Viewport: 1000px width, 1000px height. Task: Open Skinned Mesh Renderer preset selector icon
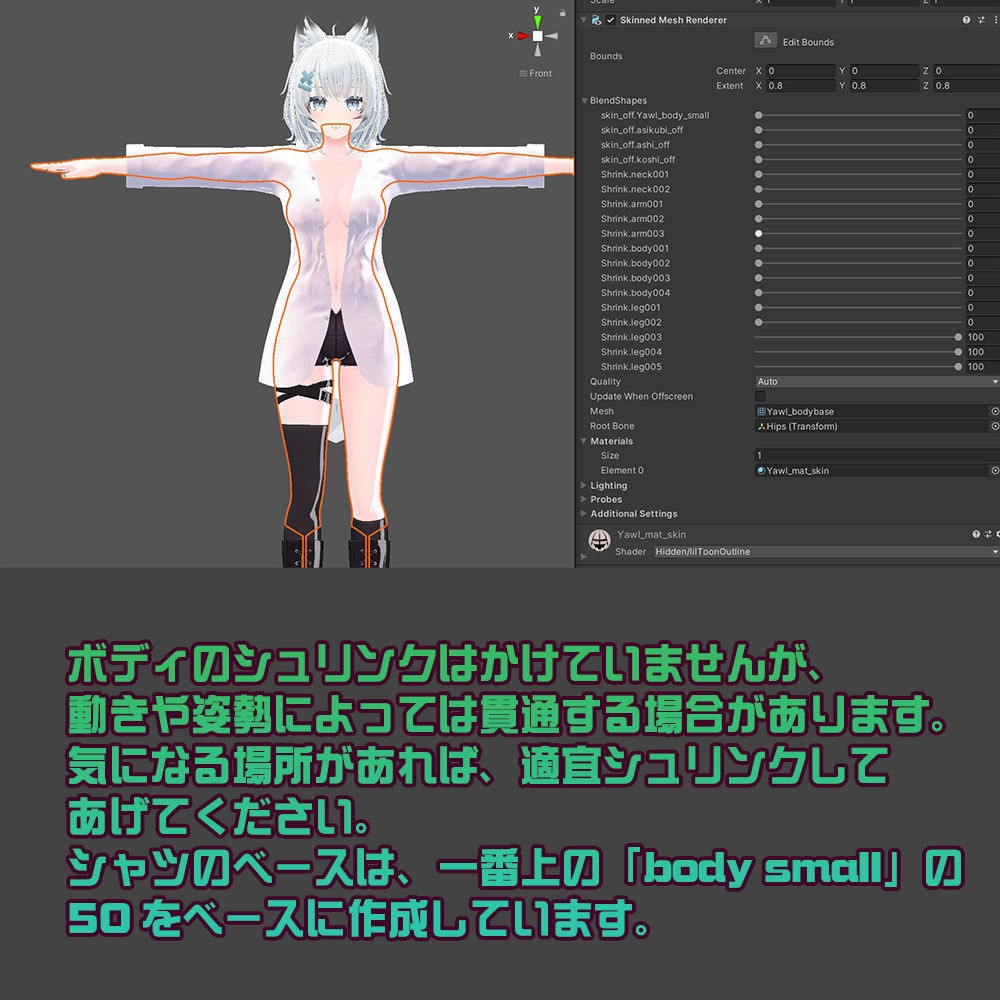(981, 20)
